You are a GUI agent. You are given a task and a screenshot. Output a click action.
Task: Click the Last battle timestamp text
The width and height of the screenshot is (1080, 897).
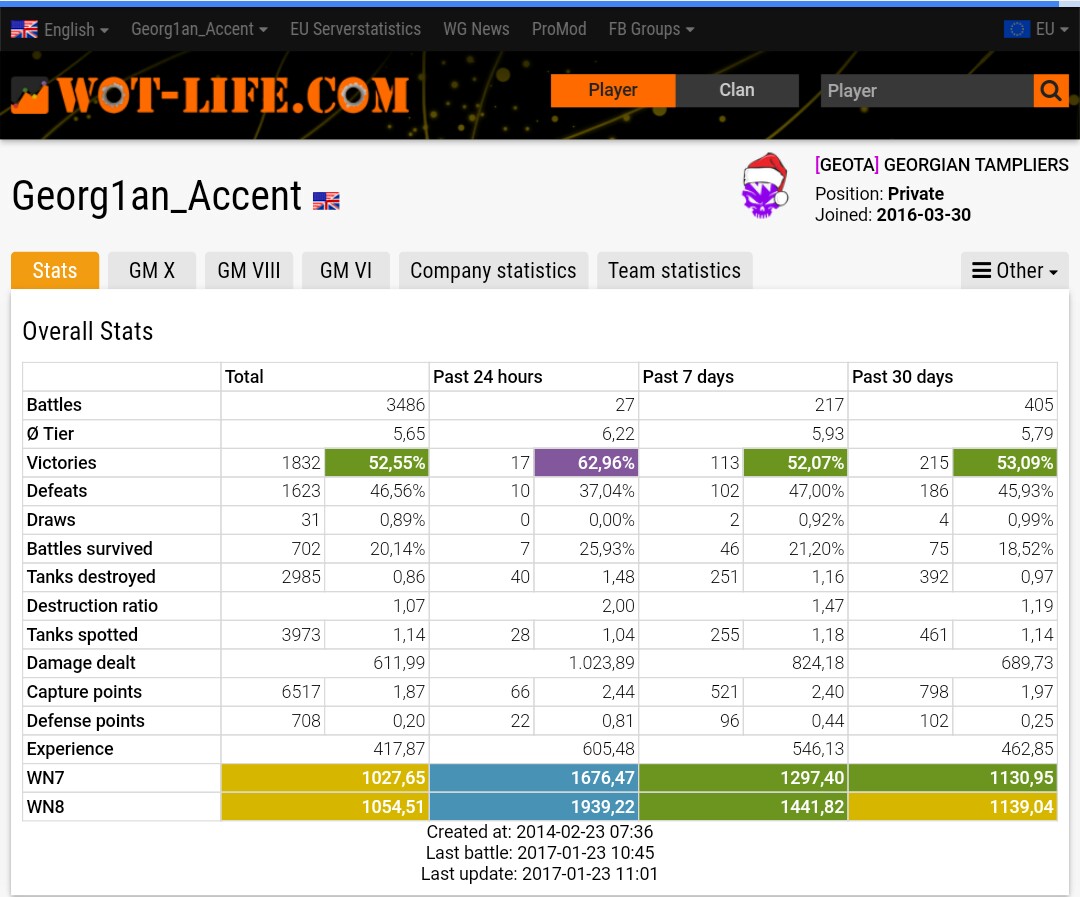[x=540, y=853]
